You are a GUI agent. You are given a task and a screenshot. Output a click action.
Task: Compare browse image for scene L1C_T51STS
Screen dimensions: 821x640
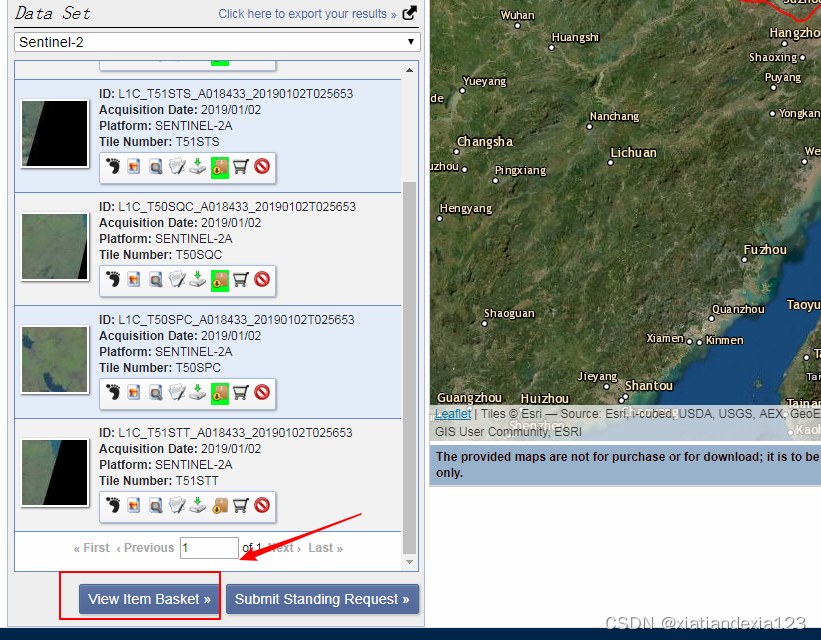click(x=156, y=167)
